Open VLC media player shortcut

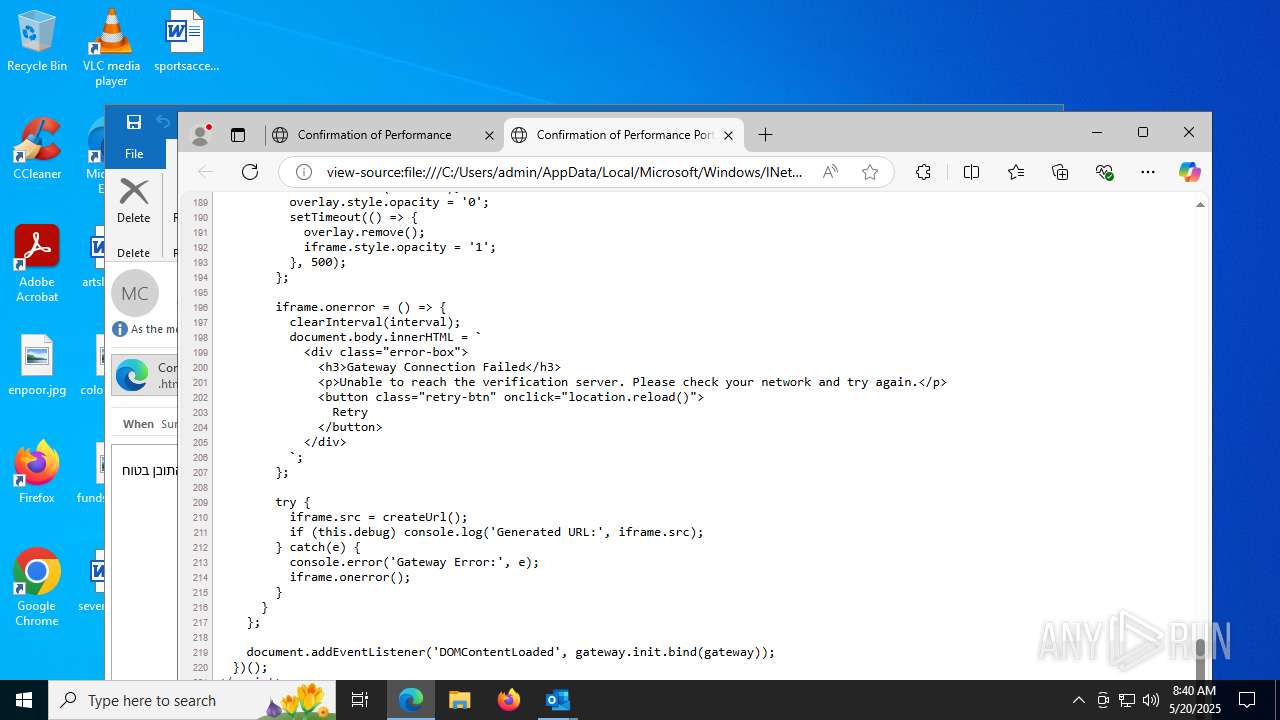point(111,47)
